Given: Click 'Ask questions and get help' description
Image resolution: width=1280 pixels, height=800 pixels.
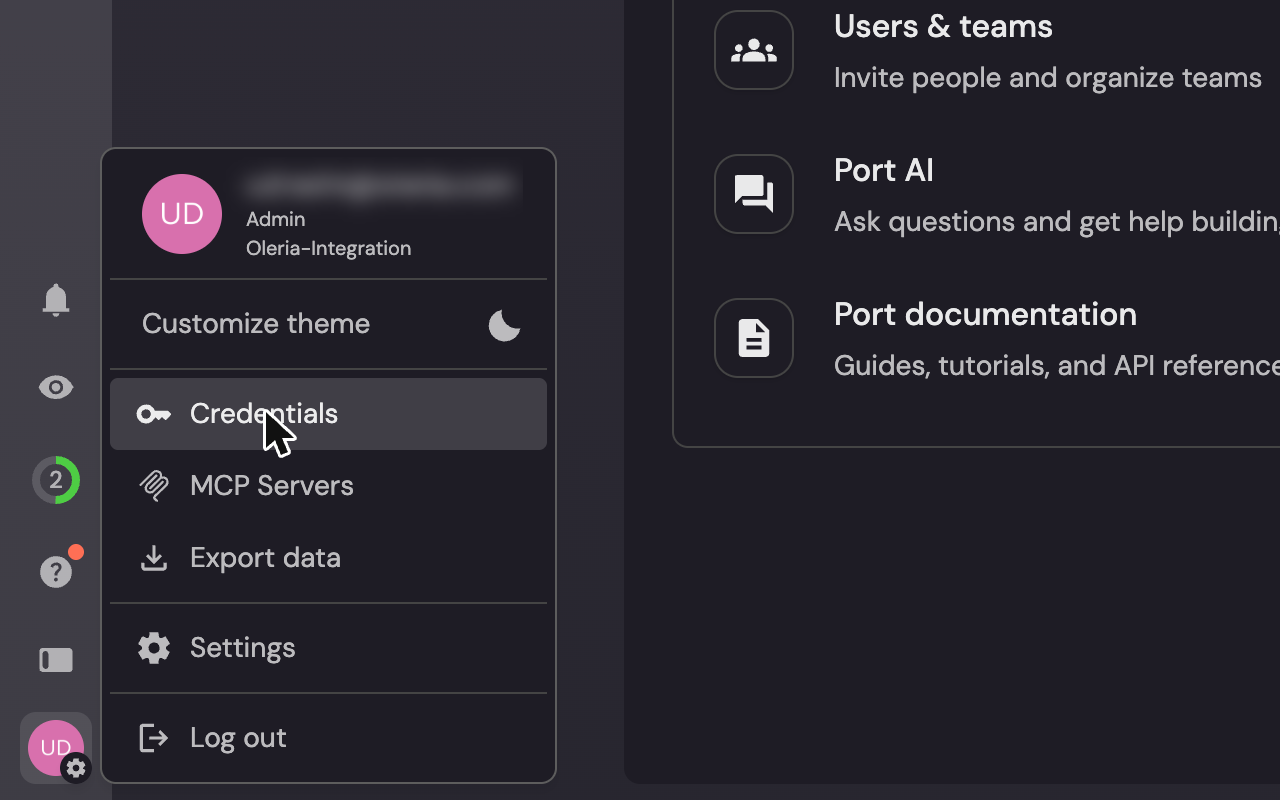Looking at the screenshot, I should pos(1057,222).
